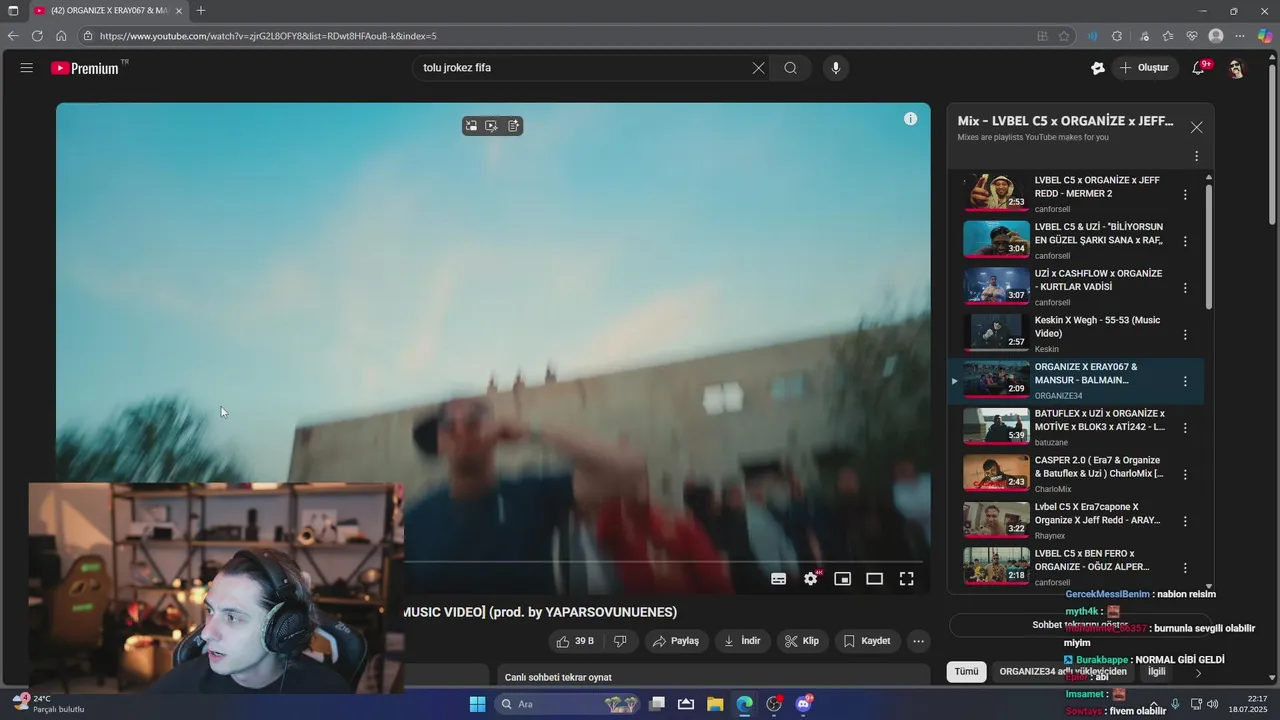Open more actions menu below video
This screenshot has width=1280, height=720.
tap(918, 641)
